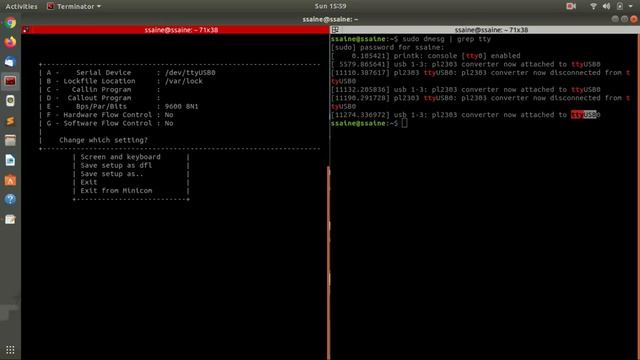Click the Change which setting? prompt
The image size is (640, 360).
(x=103, y=140)
